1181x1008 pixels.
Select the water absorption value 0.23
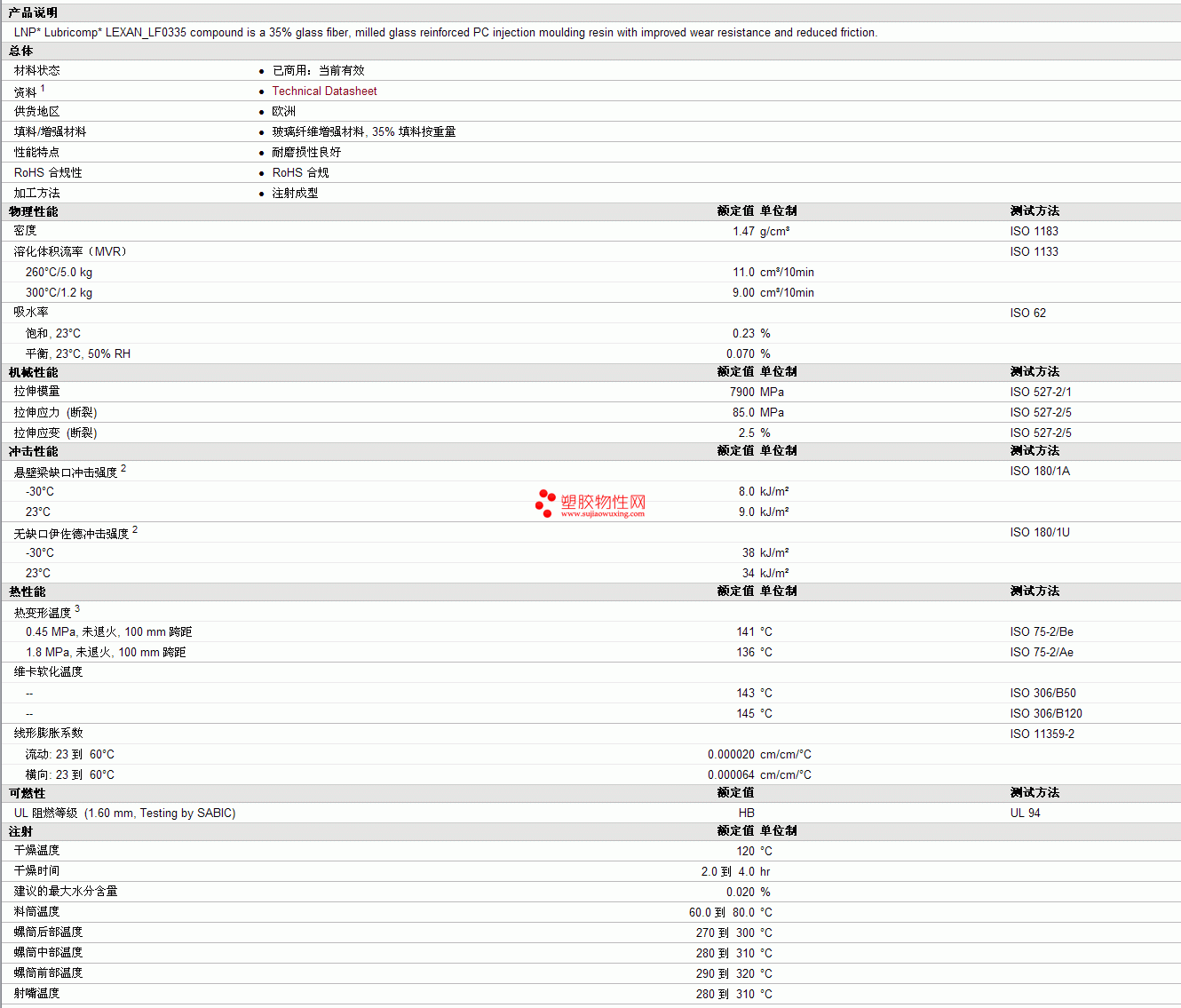tap(743, 333)
